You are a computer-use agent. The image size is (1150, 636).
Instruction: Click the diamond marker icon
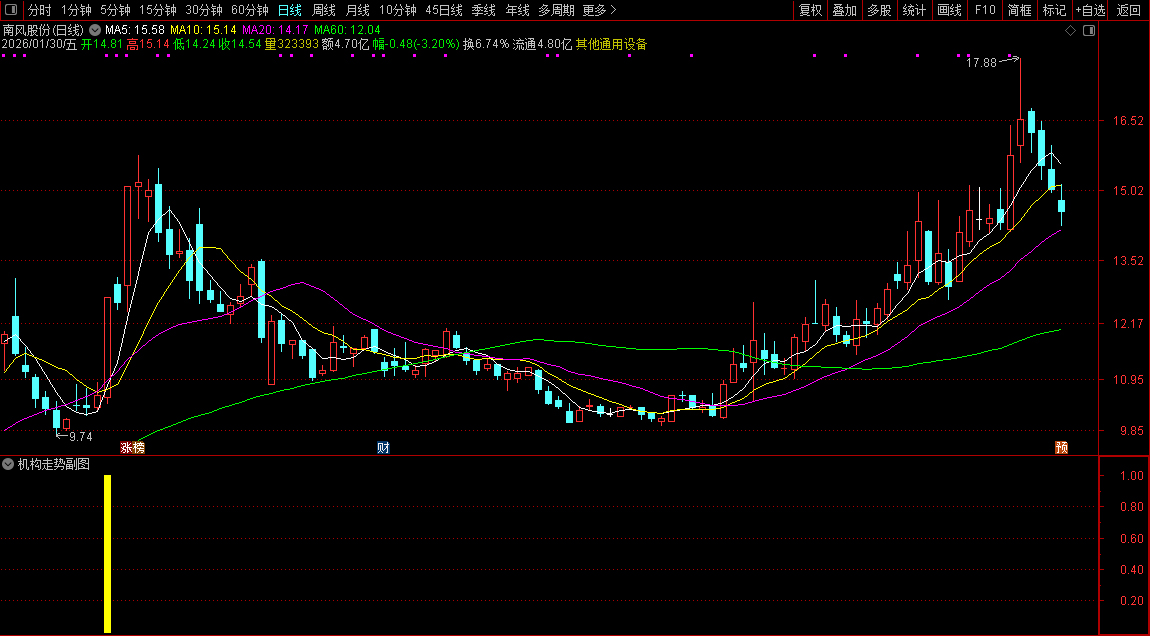(x=1070, y=31)
